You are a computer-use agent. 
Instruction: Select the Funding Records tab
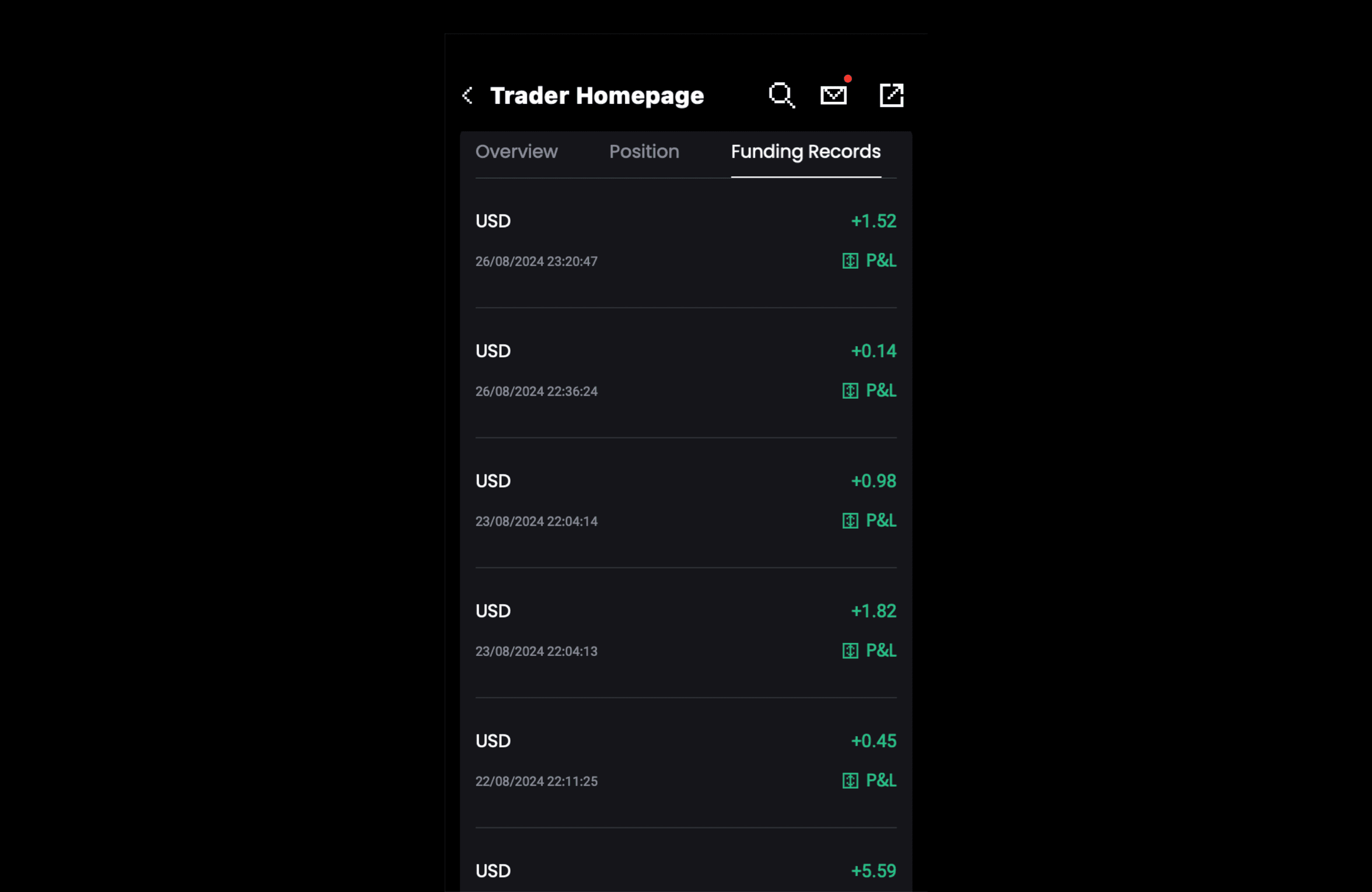point(806,153)
